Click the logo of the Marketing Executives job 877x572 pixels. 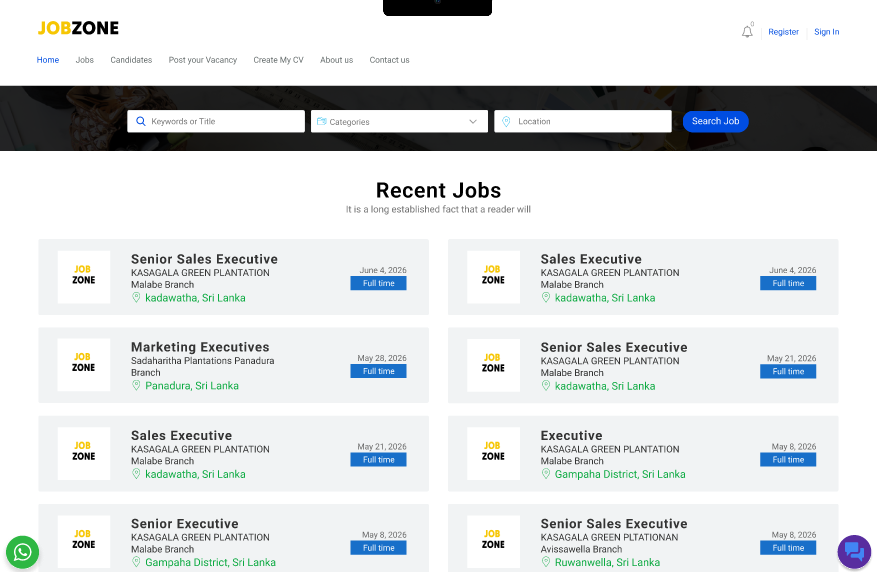(84, 365)
